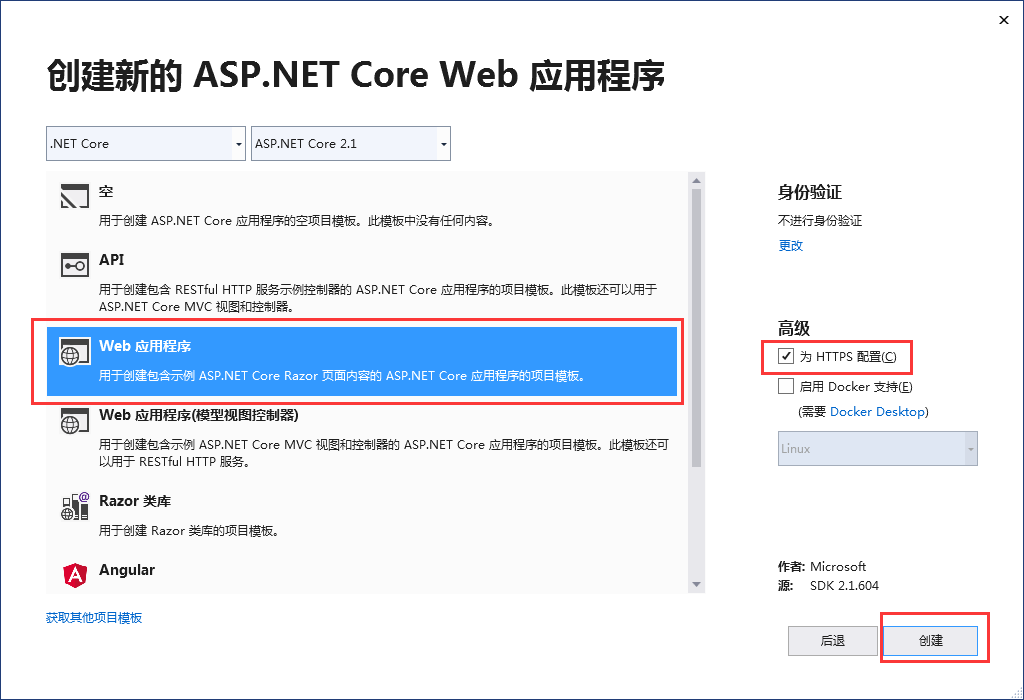Image resolution: width=1024 pixels, height=700 pixels.
Task: Select the Razor 类库 template title
Action: click(x=135, y=501)
